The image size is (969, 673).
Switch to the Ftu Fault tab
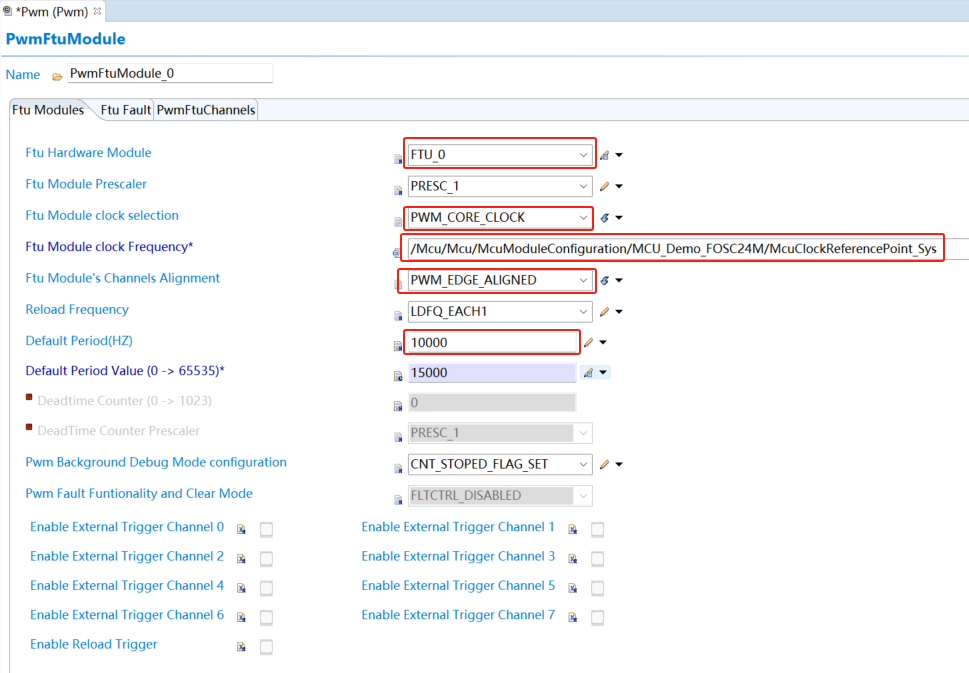coord(125,110)
